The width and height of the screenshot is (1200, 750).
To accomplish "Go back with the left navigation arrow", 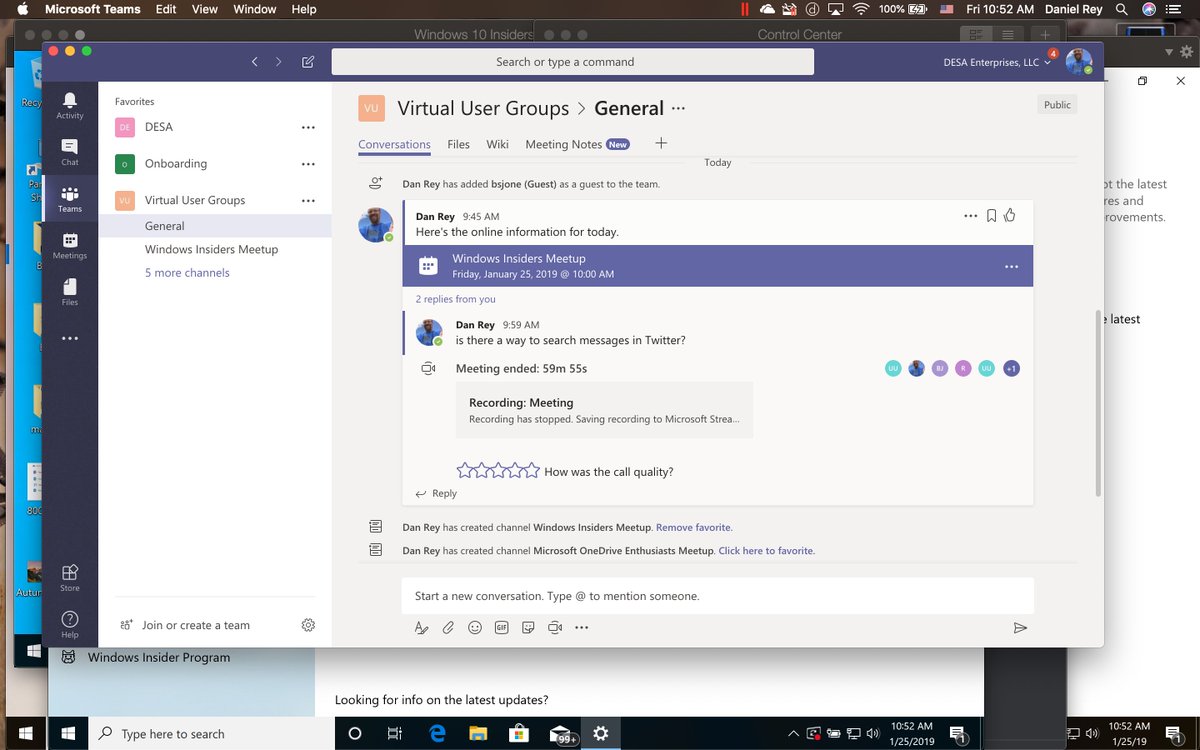I will pyautogui.click(x=255, y=62).
